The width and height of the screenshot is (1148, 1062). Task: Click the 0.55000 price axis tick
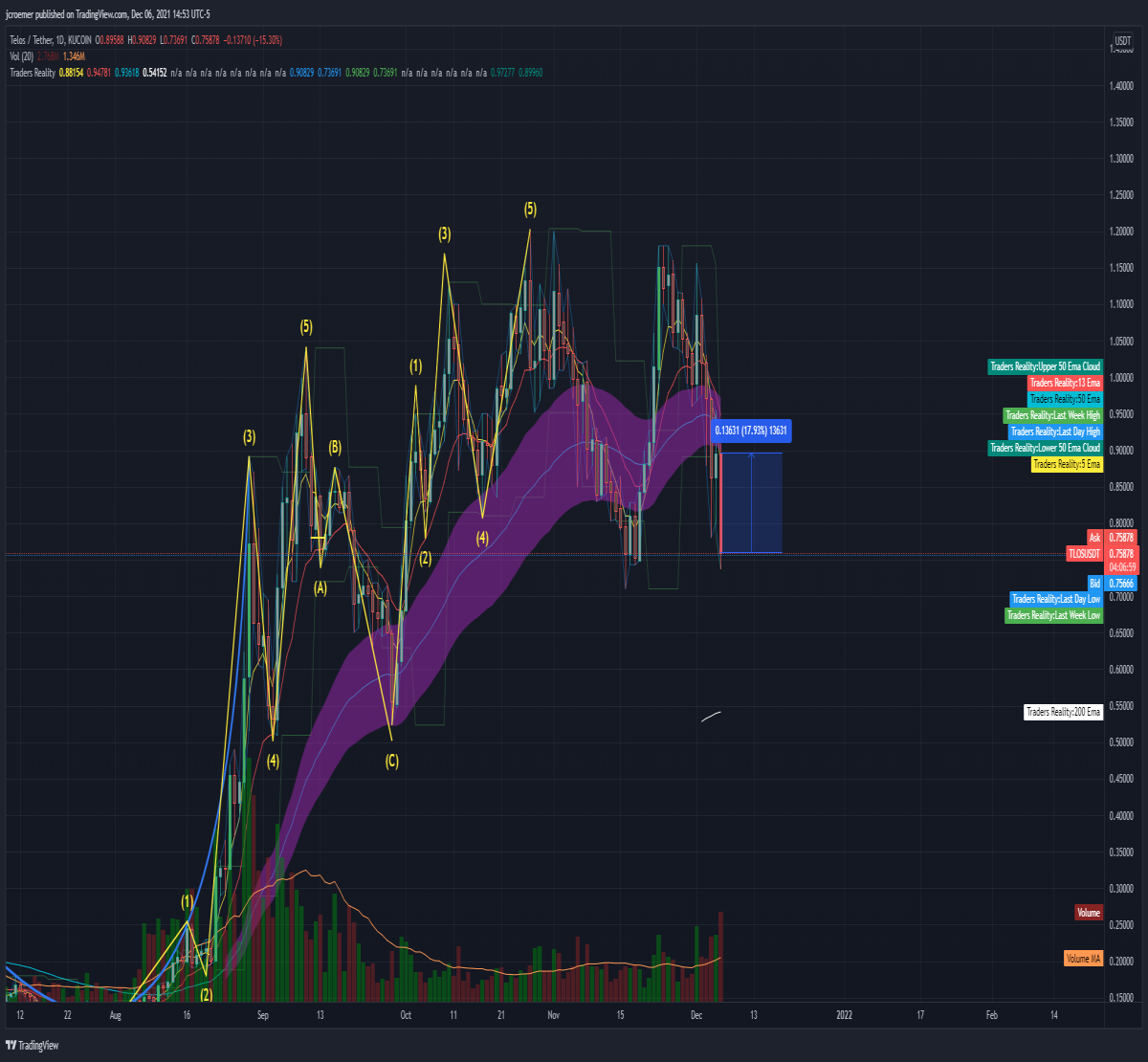point(1122,706)
